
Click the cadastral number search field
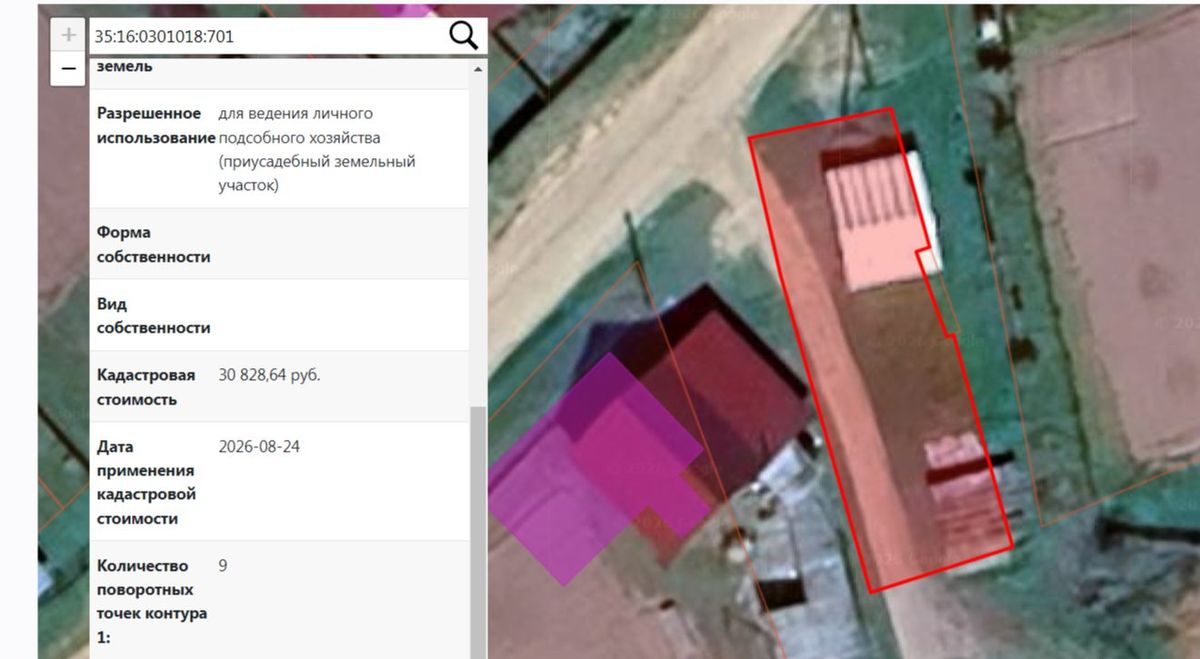pos(268,36)
